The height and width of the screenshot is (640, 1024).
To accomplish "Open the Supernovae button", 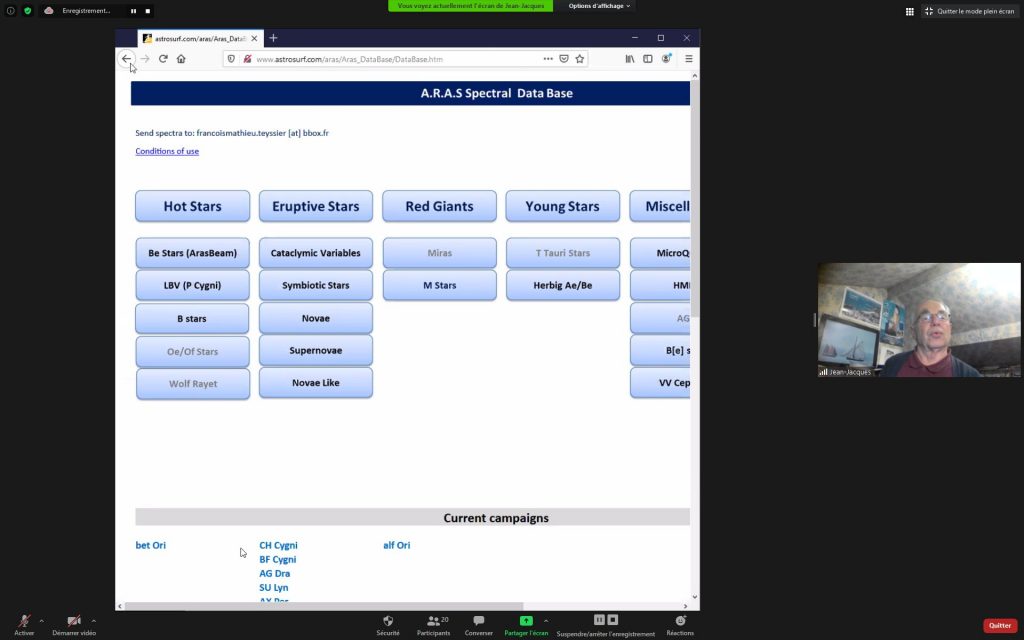I will click(315, 351).
